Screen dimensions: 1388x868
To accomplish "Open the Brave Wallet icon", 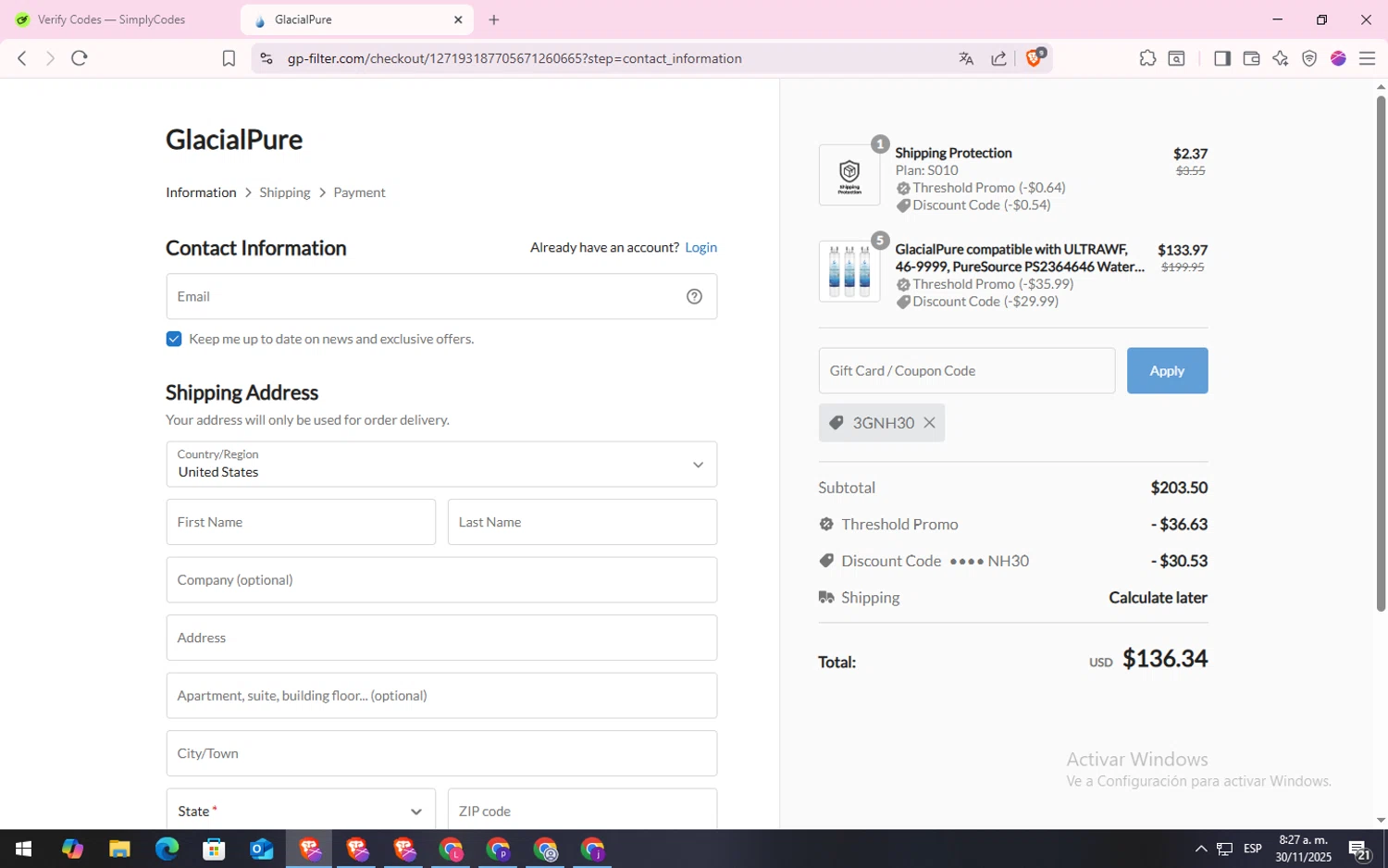I will (1252, 58).
